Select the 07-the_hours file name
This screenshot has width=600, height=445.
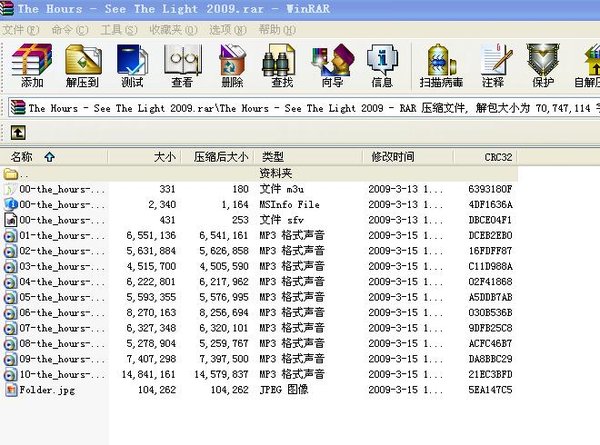point(62,328)
